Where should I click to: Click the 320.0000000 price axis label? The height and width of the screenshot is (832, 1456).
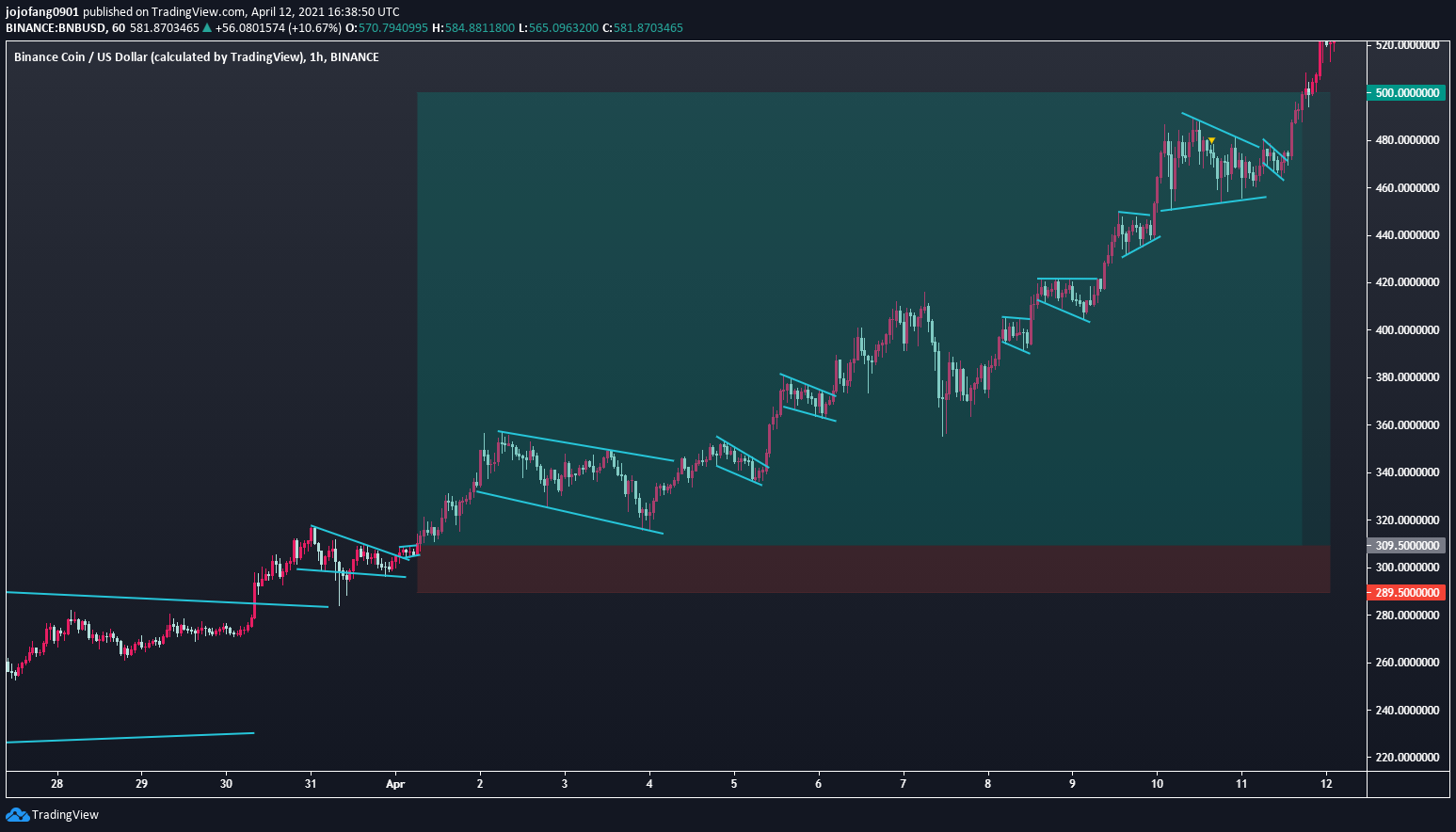coord(1407,520)
